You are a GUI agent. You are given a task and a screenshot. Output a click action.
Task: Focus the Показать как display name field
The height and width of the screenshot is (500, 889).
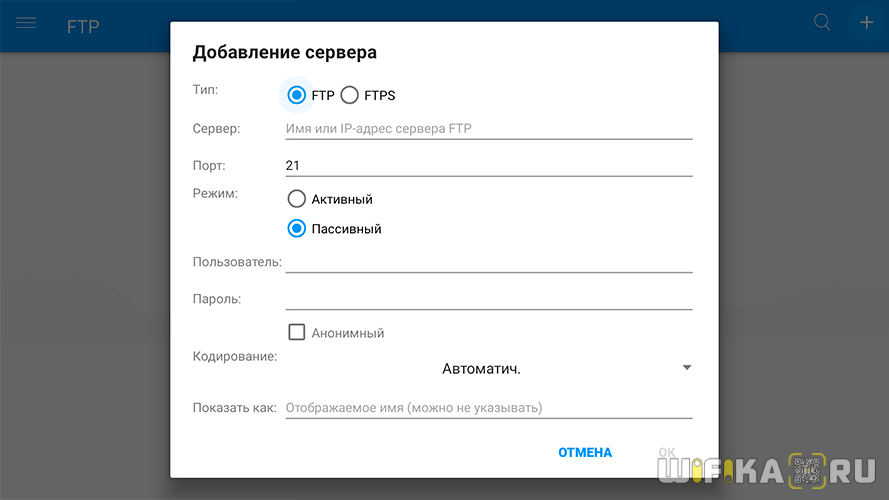488,408
